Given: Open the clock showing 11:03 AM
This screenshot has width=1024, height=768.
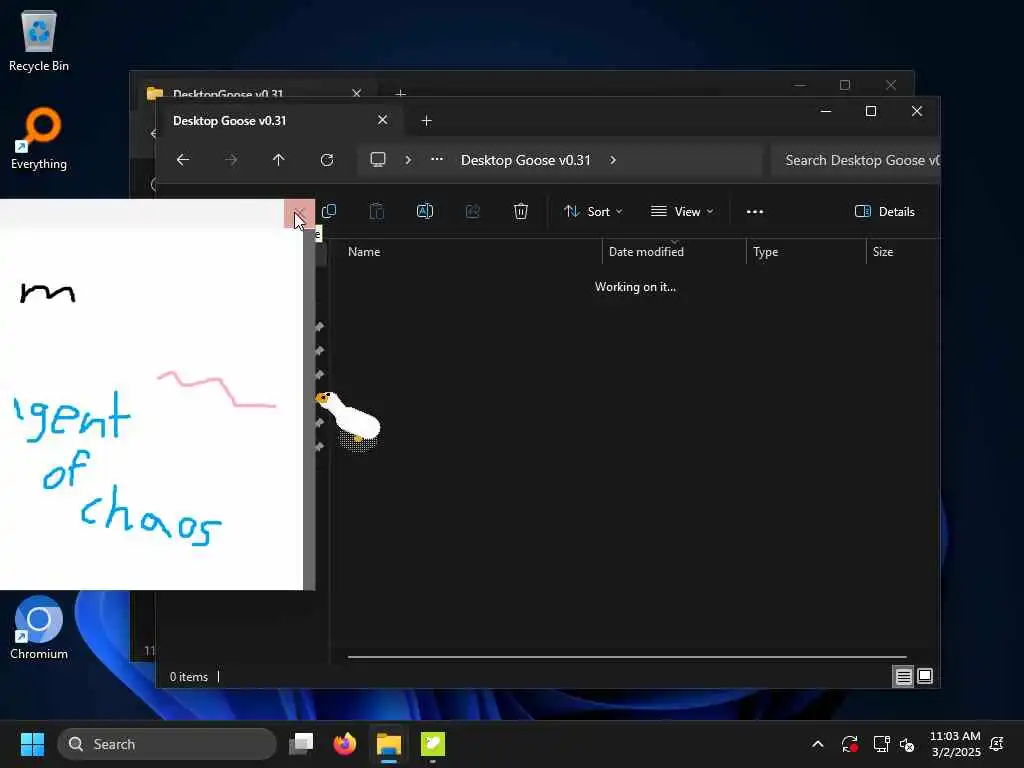Looking at the screenshot, I should click(955, 744).
